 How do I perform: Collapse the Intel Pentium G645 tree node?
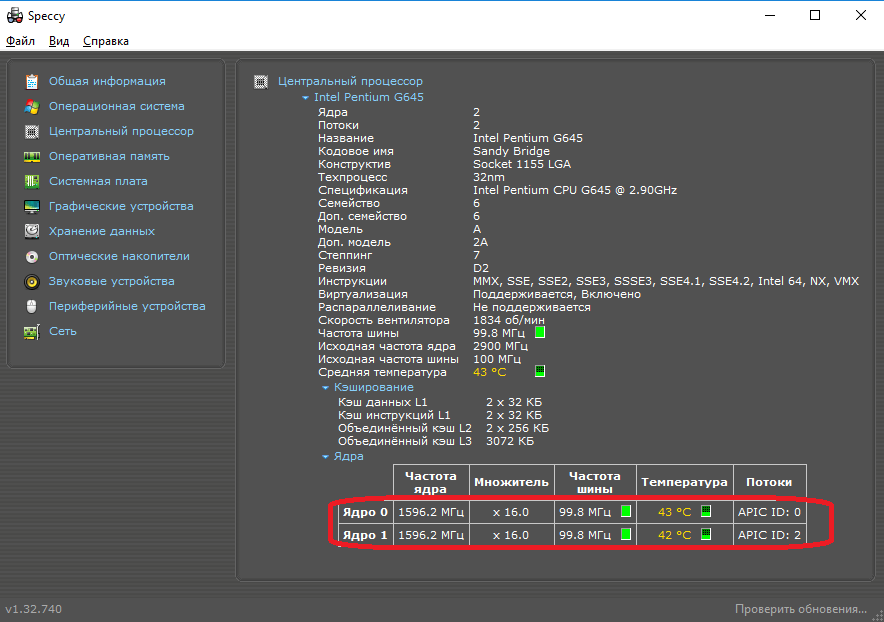(x=306, y=98)
